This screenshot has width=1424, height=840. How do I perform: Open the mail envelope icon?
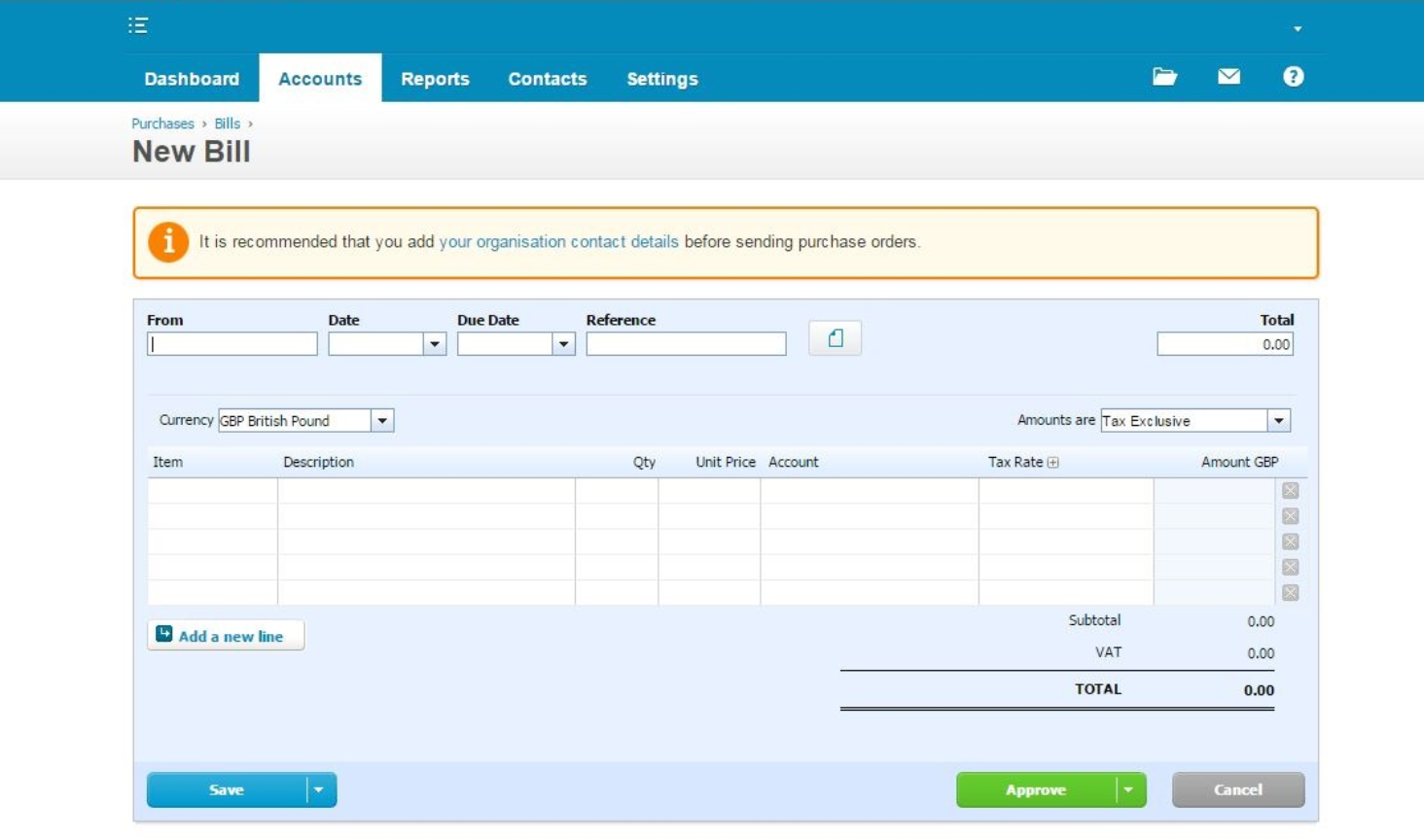1228,77
